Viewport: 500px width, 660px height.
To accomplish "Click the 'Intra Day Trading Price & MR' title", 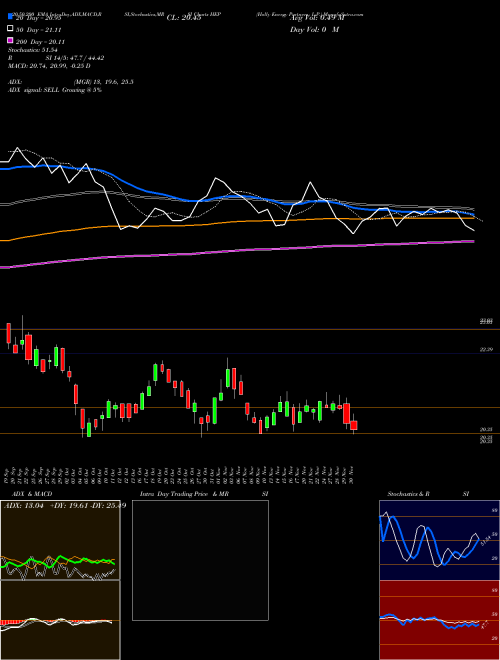I will pyautogui.click(x=184, y=494).
